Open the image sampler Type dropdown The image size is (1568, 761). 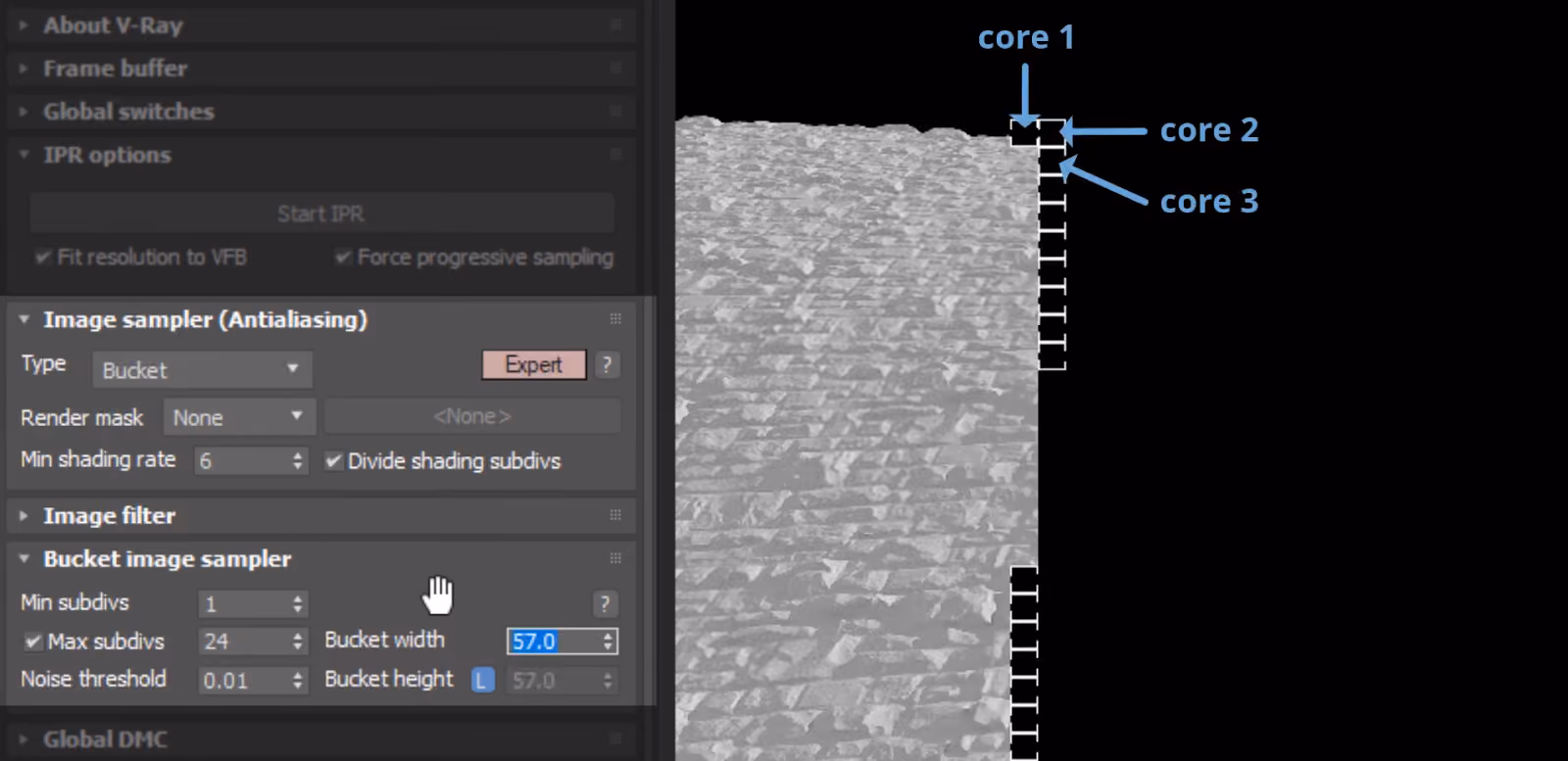pyautogui.click(x=202, y=370)
